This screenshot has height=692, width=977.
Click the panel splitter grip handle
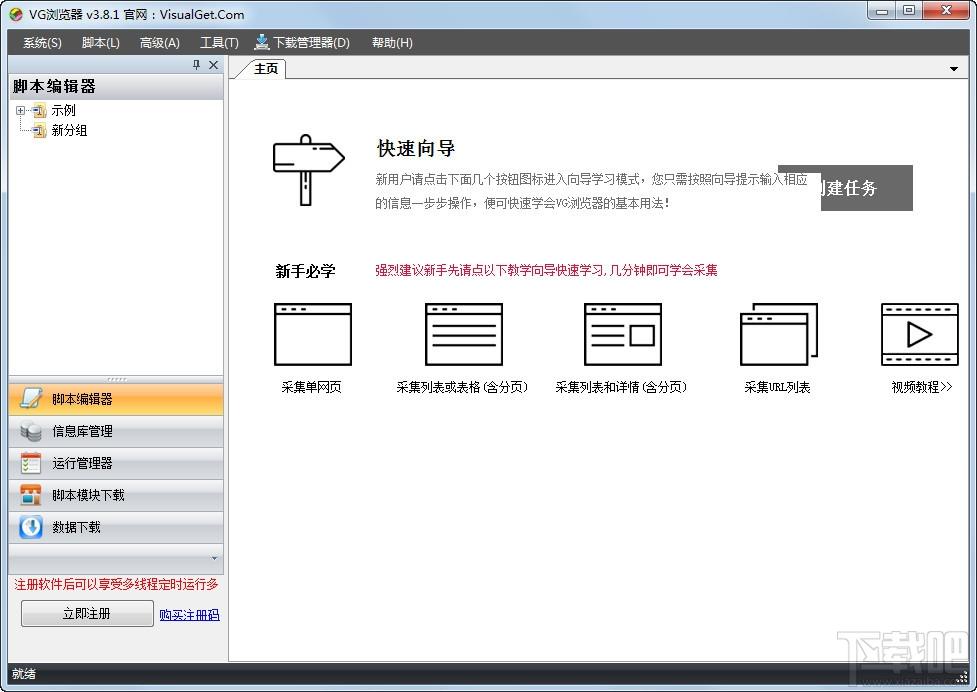[x=117, y=379]
